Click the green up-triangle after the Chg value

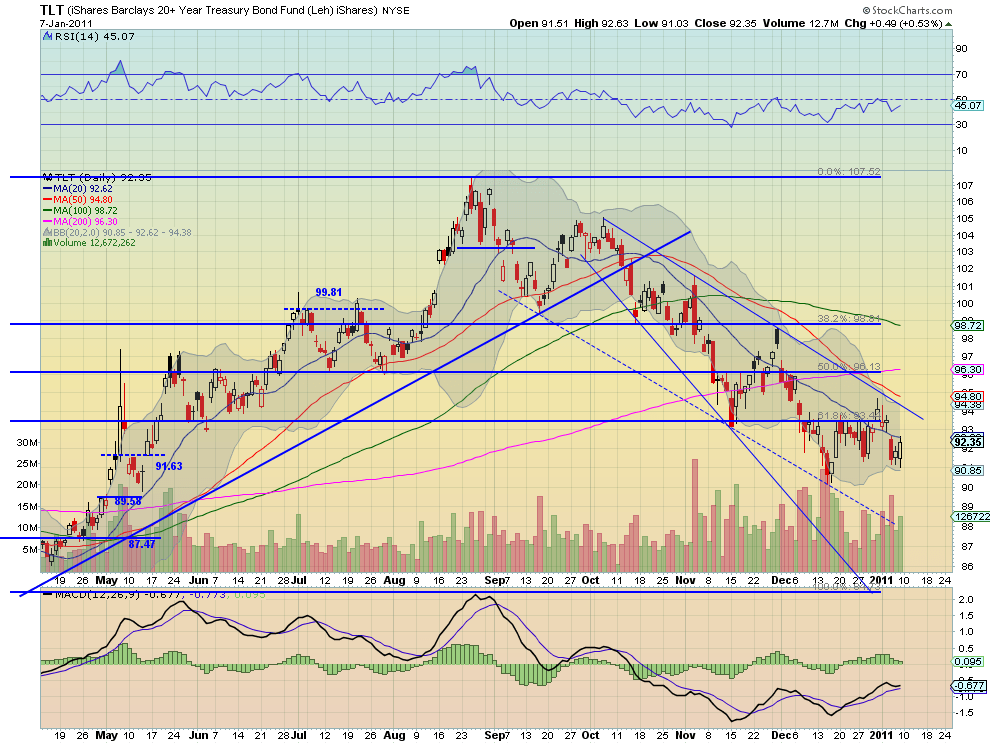[x=948, y=24]
